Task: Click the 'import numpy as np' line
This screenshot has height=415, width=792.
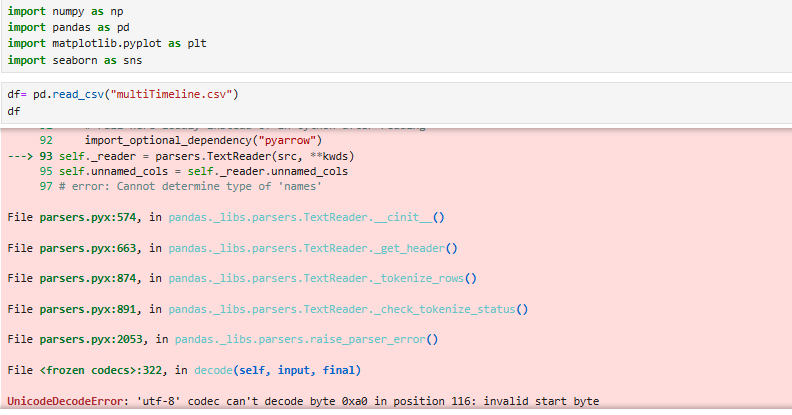Action: point(65,11)
